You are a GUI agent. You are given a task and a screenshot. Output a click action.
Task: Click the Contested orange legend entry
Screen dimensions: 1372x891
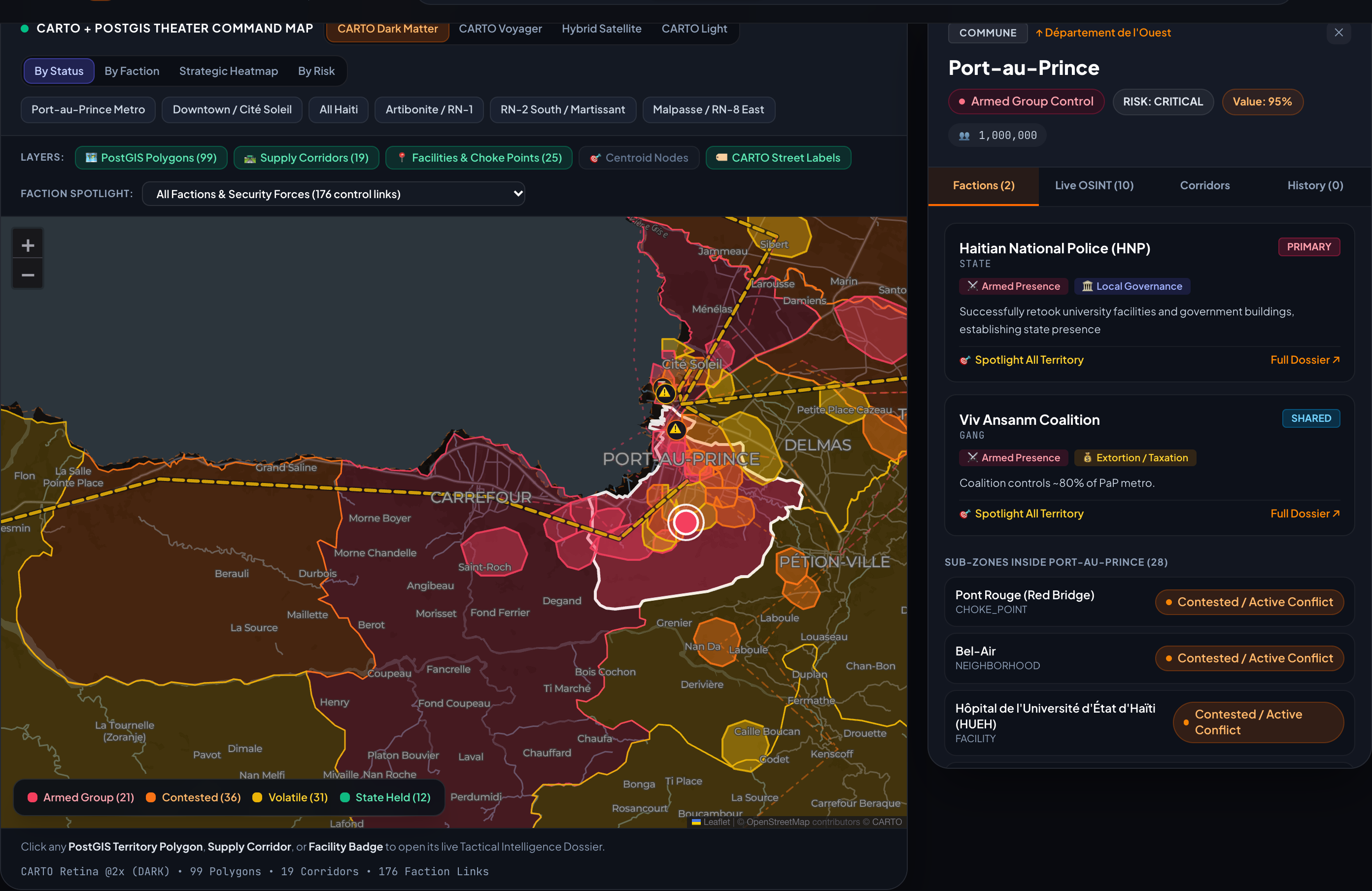(x=193, y=797)
